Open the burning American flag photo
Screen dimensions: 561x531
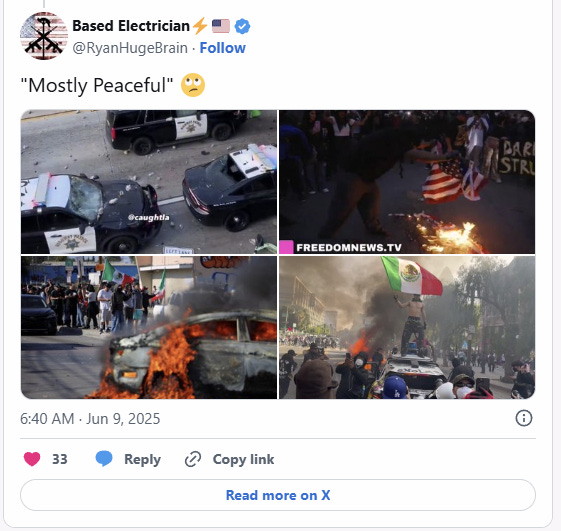coord(407,182)
